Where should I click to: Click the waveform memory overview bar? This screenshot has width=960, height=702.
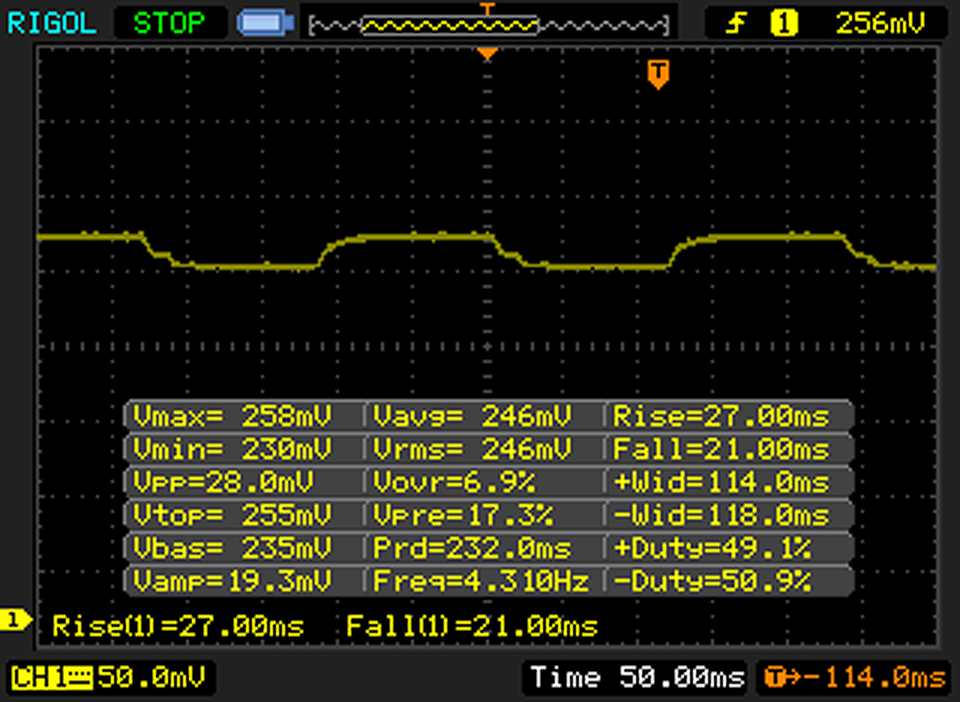pyautogui.click(x=488, y=25)
